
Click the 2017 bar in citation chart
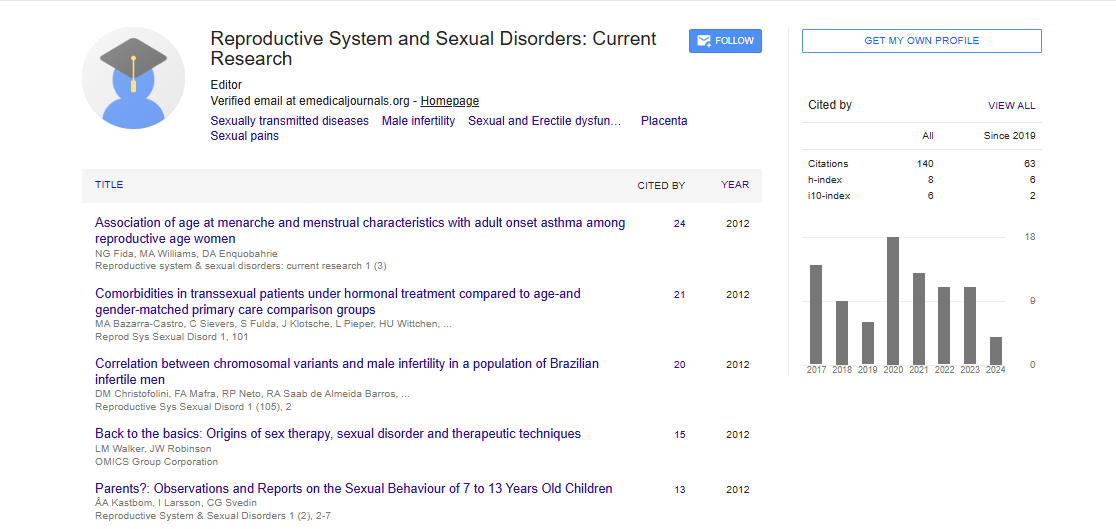816,314
